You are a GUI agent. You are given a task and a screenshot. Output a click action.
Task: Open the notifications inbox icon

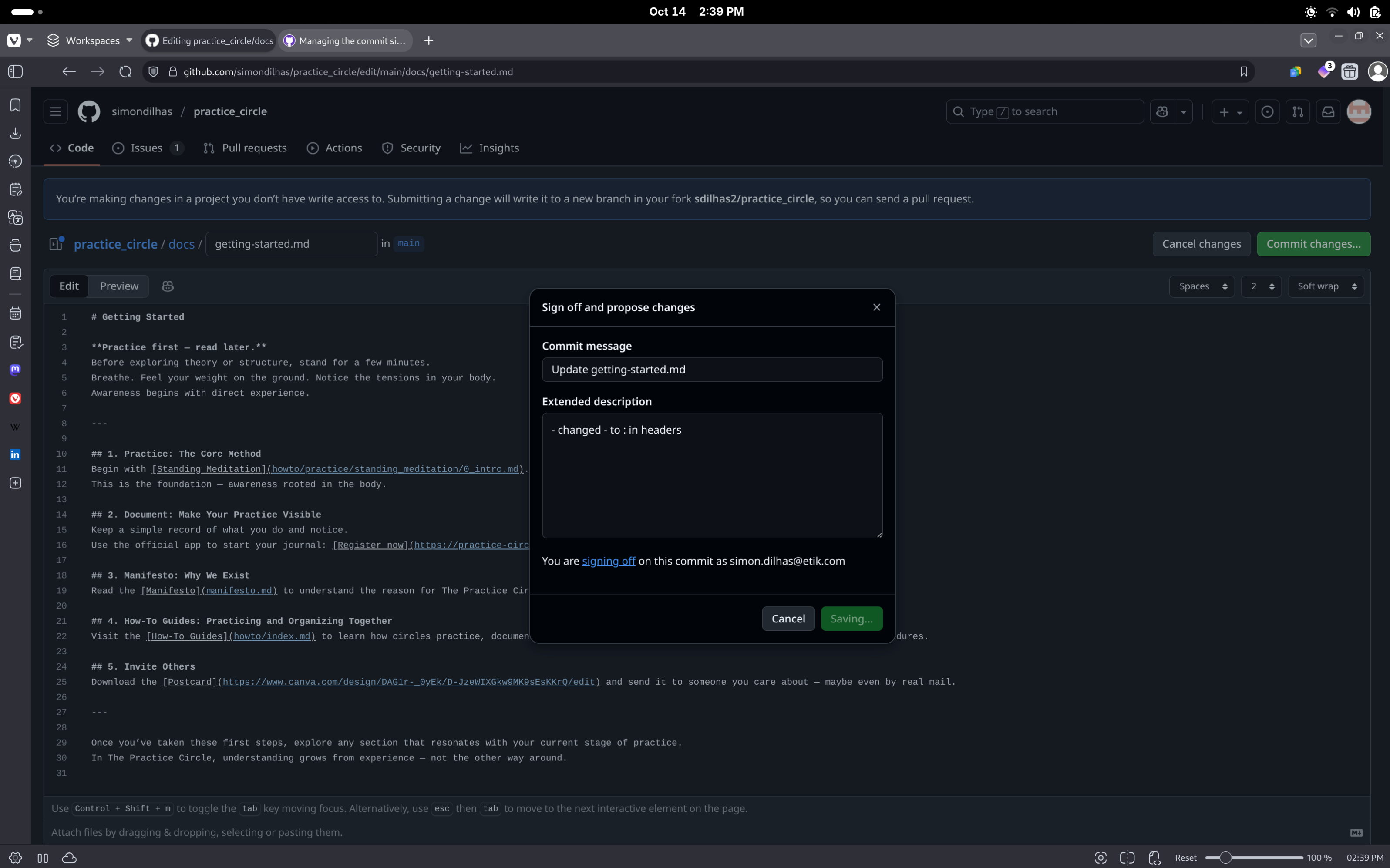click(x=1328, y=111)
